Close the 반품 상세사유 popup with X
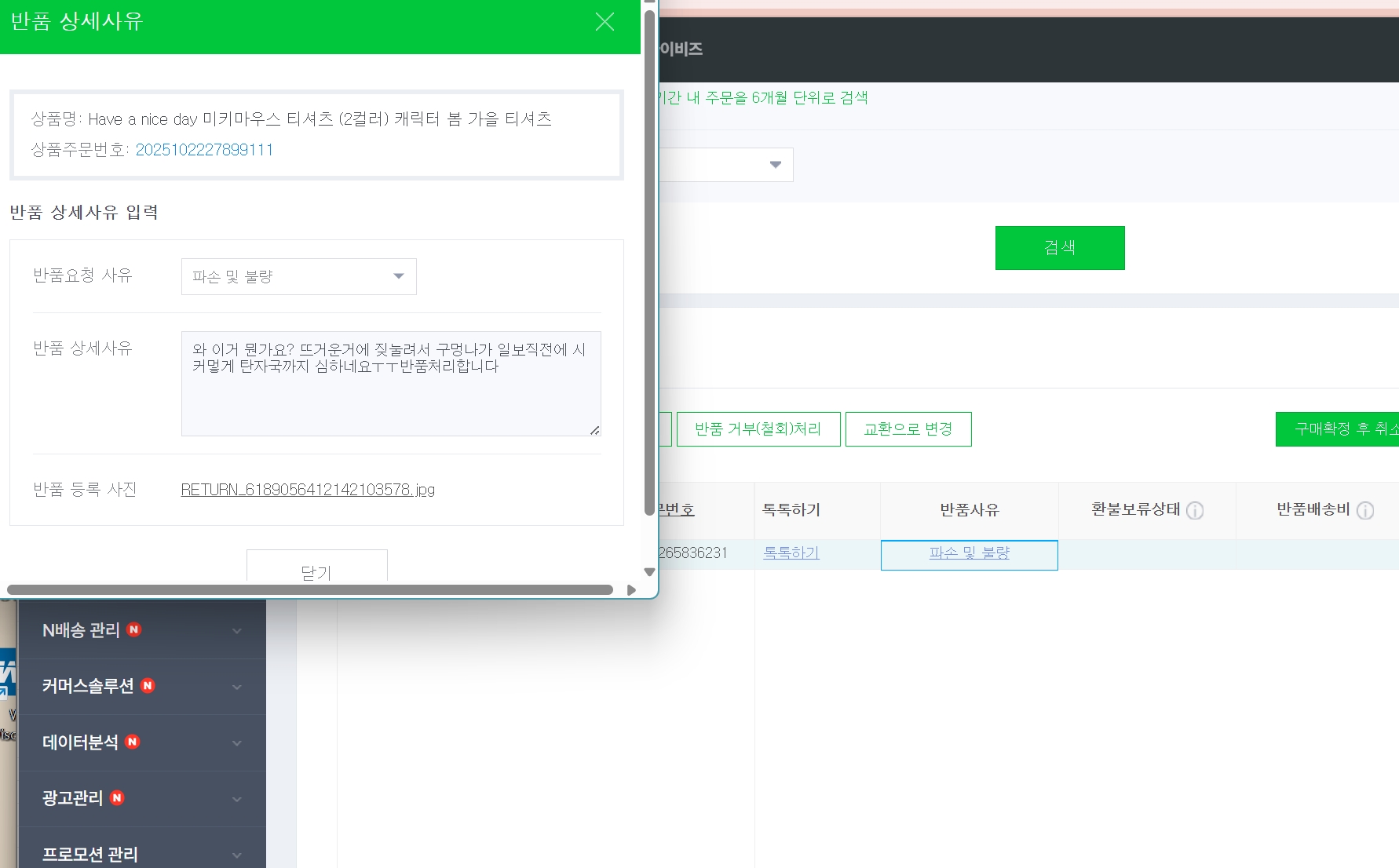Image resolution: width=1399 pixels, height=868 pixels. [605, 22]
